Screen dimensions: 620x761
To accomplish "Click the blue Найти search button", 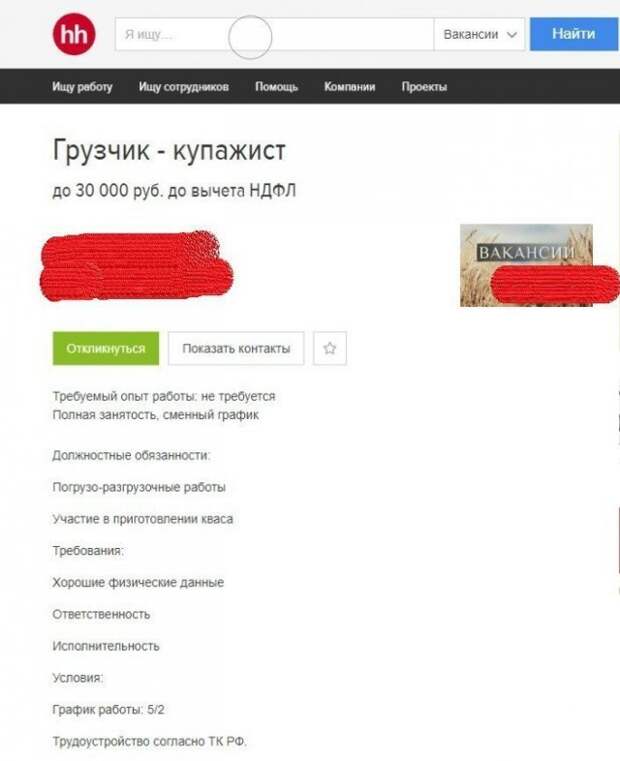I will tap(575, 34).
